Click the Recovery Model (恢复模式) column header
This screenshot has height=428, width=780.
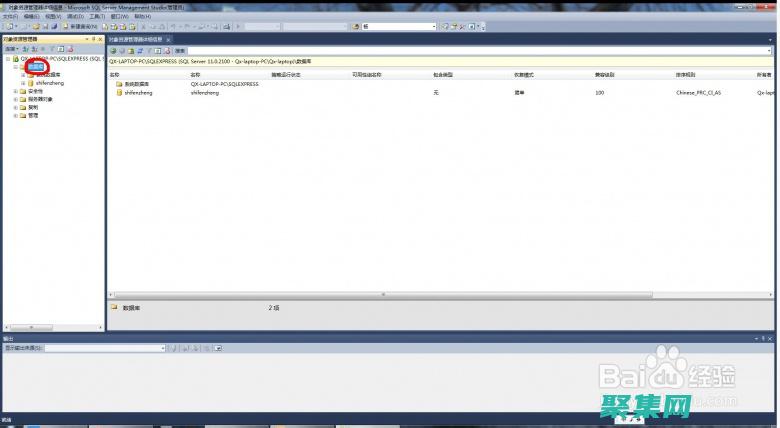click(524, 74)
